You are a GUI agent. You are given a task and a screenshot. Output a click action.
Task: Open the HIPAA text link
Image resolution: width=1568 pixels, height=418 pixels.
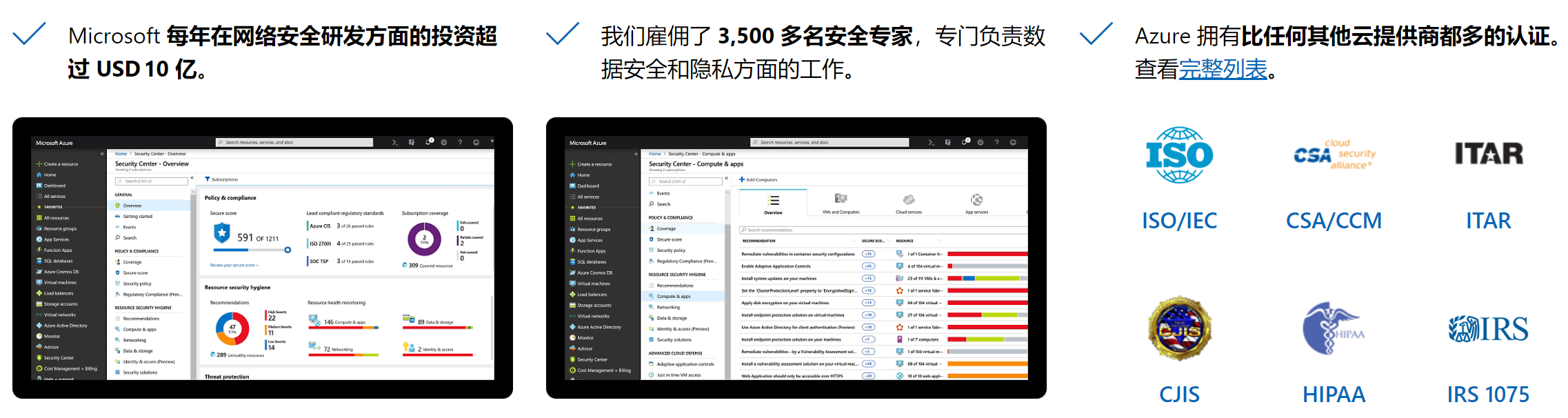coord(1334,395)
